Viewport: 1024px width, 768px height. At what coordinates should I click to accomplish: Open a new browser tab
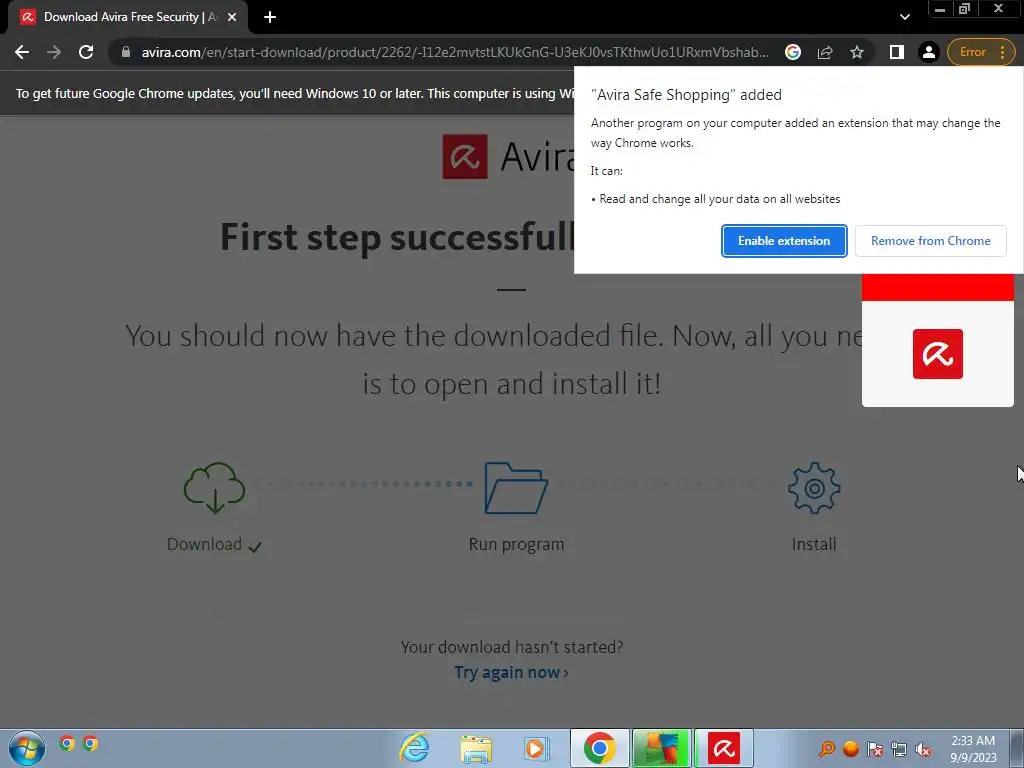[x=270, y=17]
